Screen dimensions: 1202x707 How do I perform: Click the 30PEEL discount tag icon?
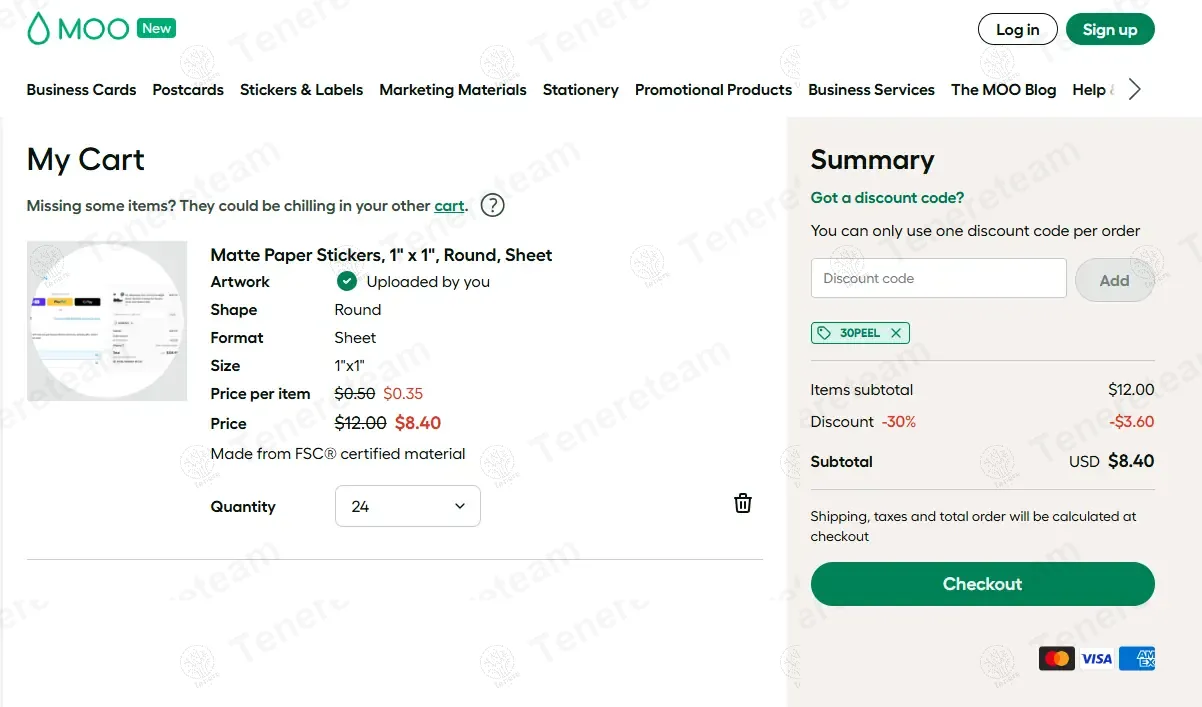point(824,333)
